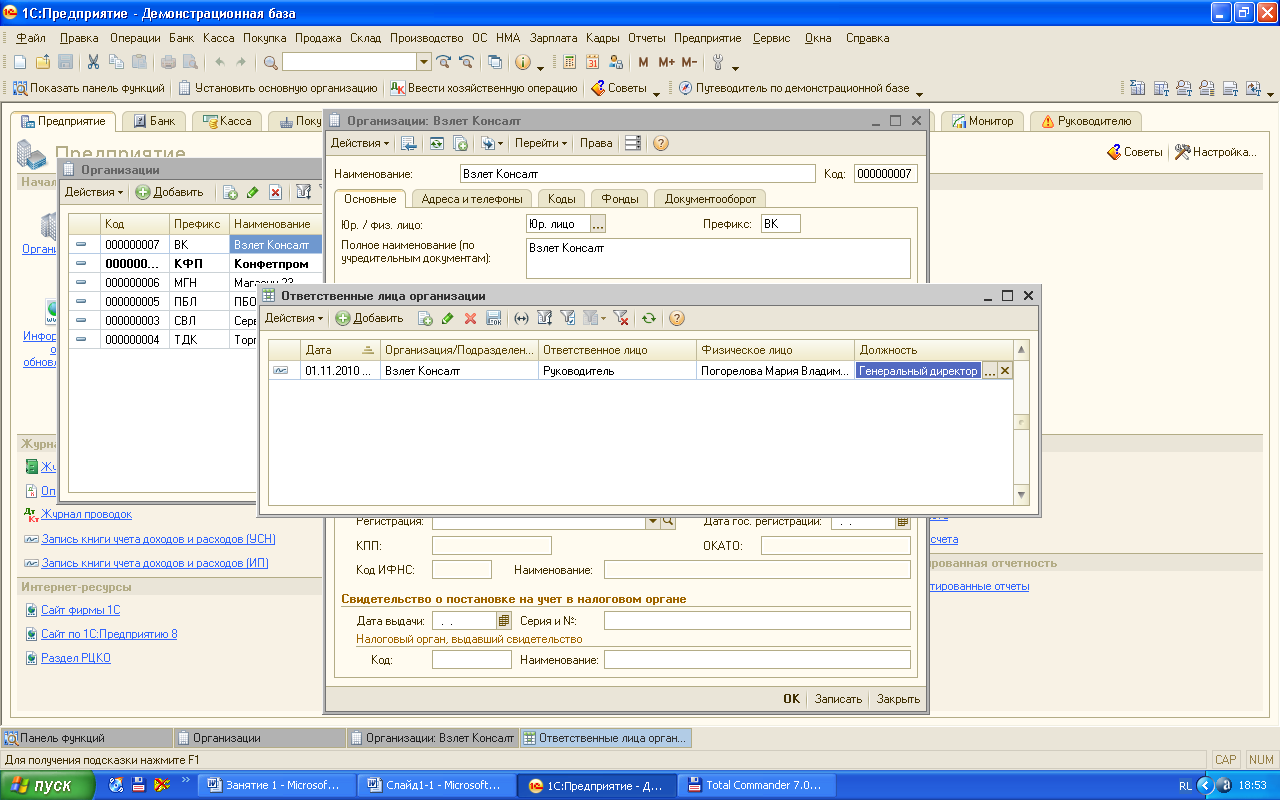Image resolution: width=1280 pixels, height=800 pixels.
Task: Open the Сайт фирмы 1С link
Action: coord(80,610)
